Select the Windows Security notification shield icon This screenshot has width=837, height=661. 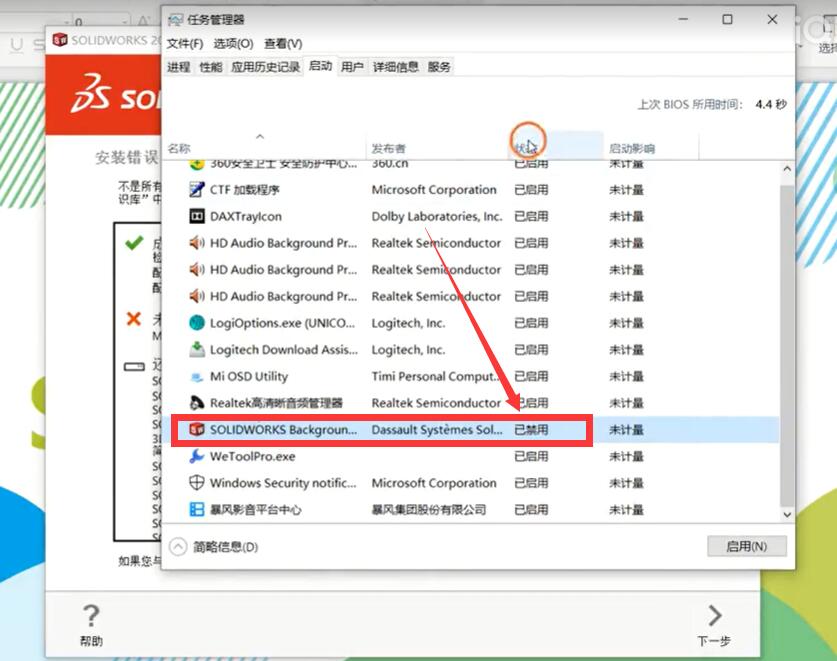197,483
